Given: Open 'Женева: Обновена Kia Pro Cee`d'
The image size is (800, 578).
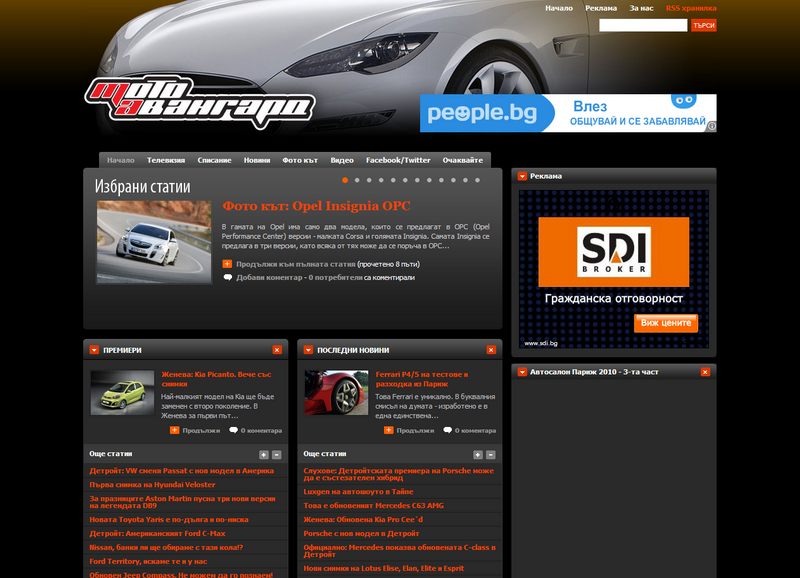Looking at the screenshot, I should pos(363,519).
